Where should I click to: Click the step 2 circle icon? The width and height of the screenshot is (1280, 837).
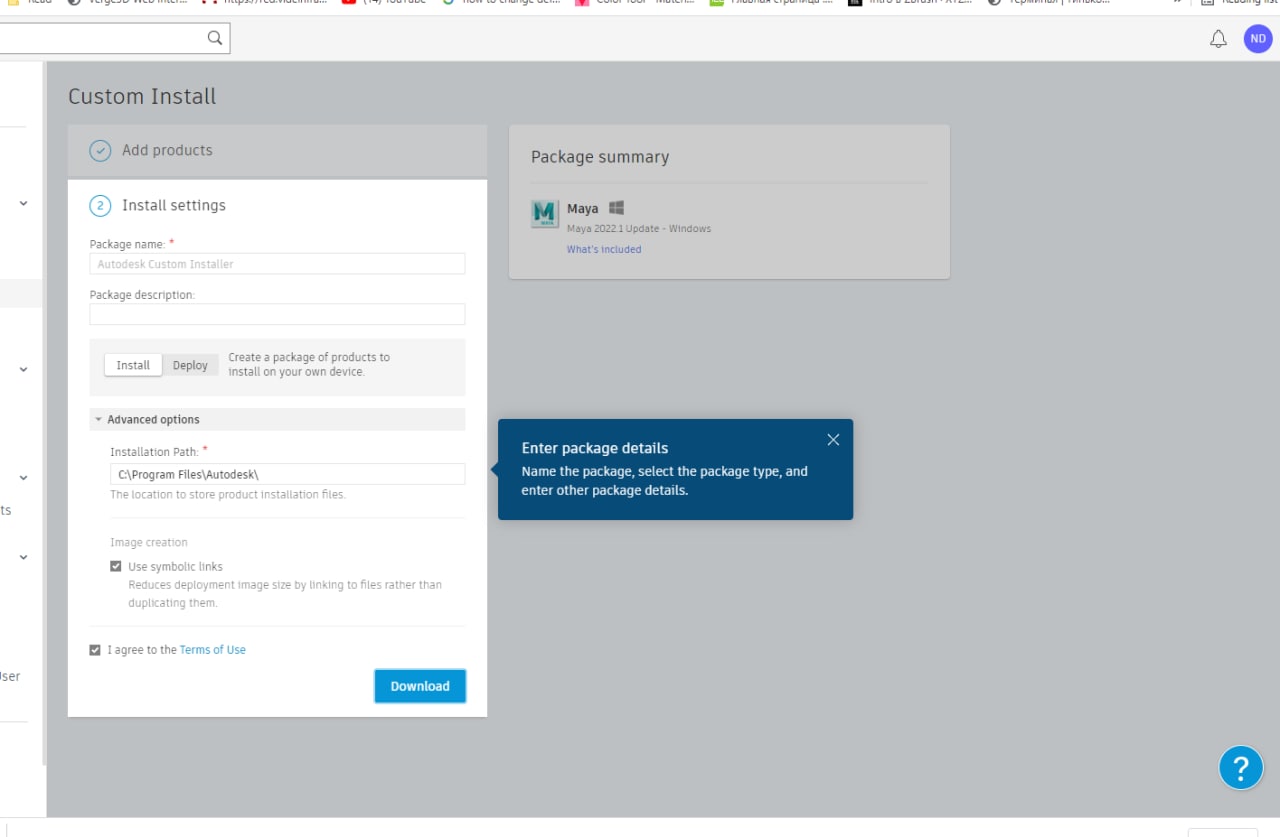[x=100, y=206]
